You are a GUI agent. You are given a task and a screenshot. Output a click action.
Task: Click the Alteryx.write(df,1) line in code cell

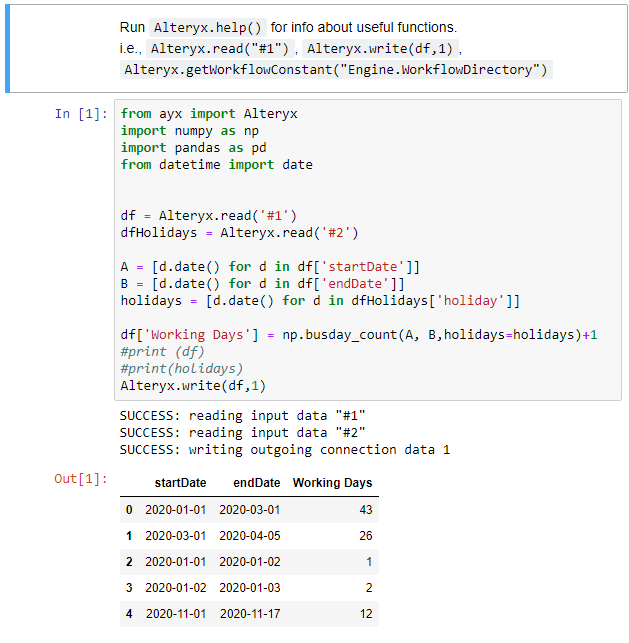[193, 386]
